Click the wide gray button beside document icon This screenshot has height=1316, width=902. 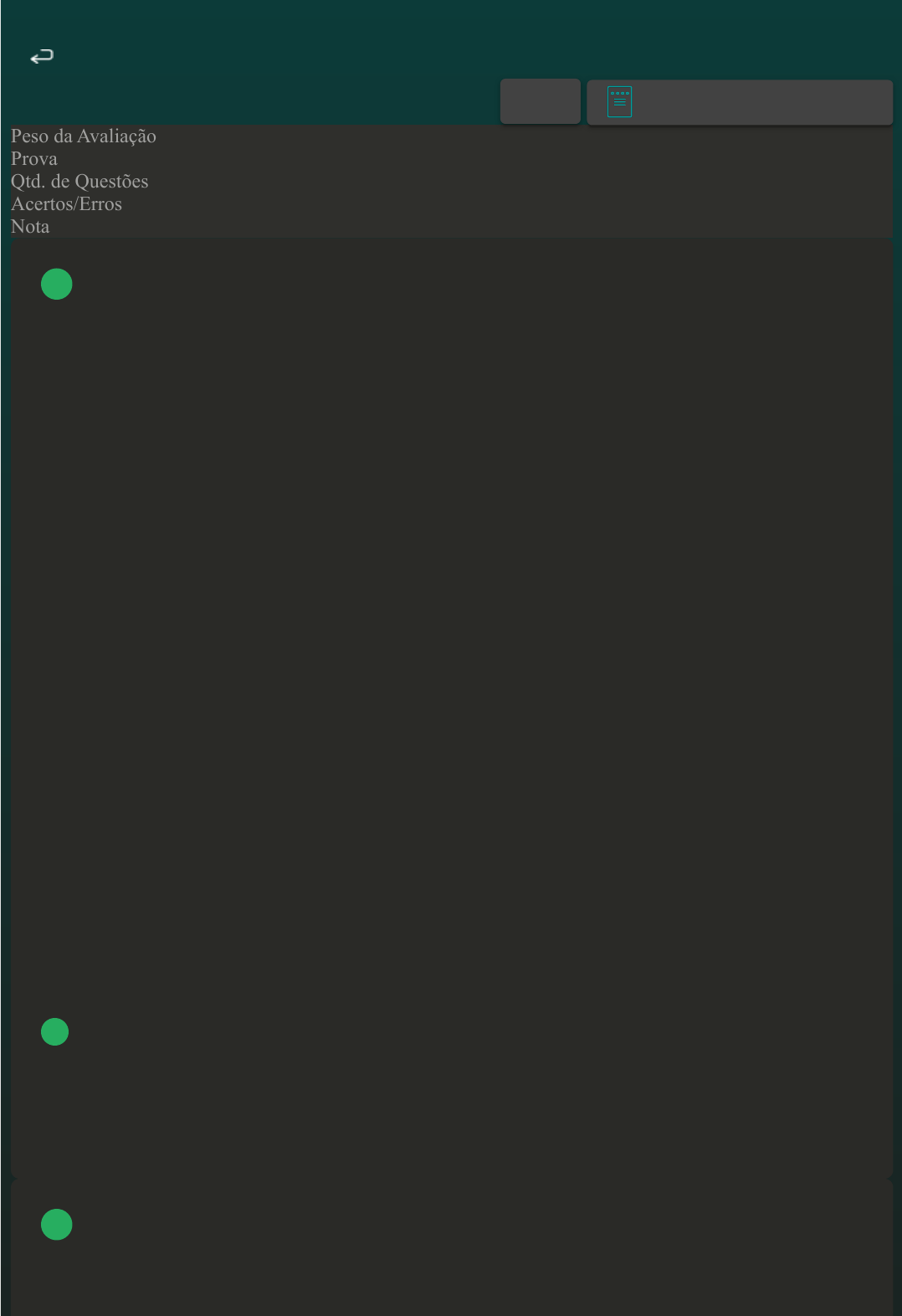click(740, 102)
